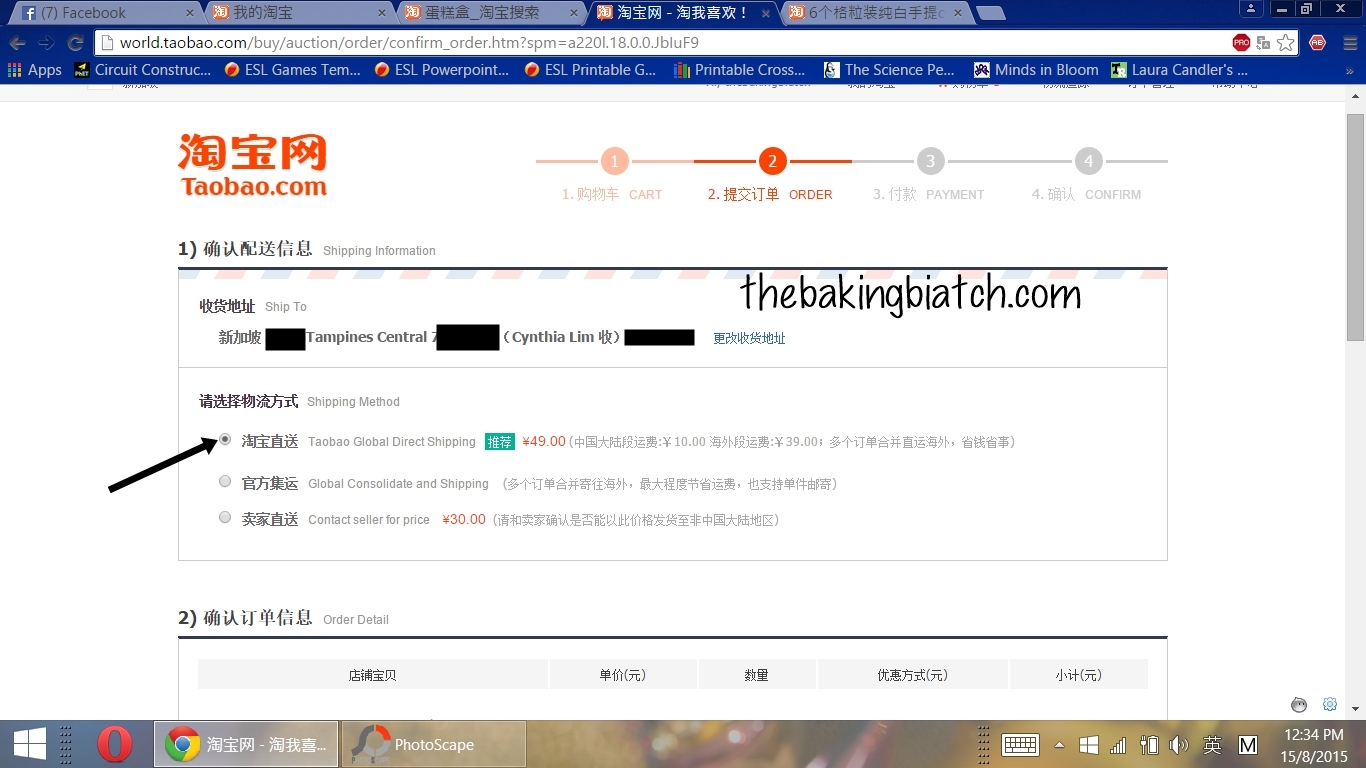Screen dimensions: 1366x768
Task: Open the Adblock extension icon
Action: 1317,43
